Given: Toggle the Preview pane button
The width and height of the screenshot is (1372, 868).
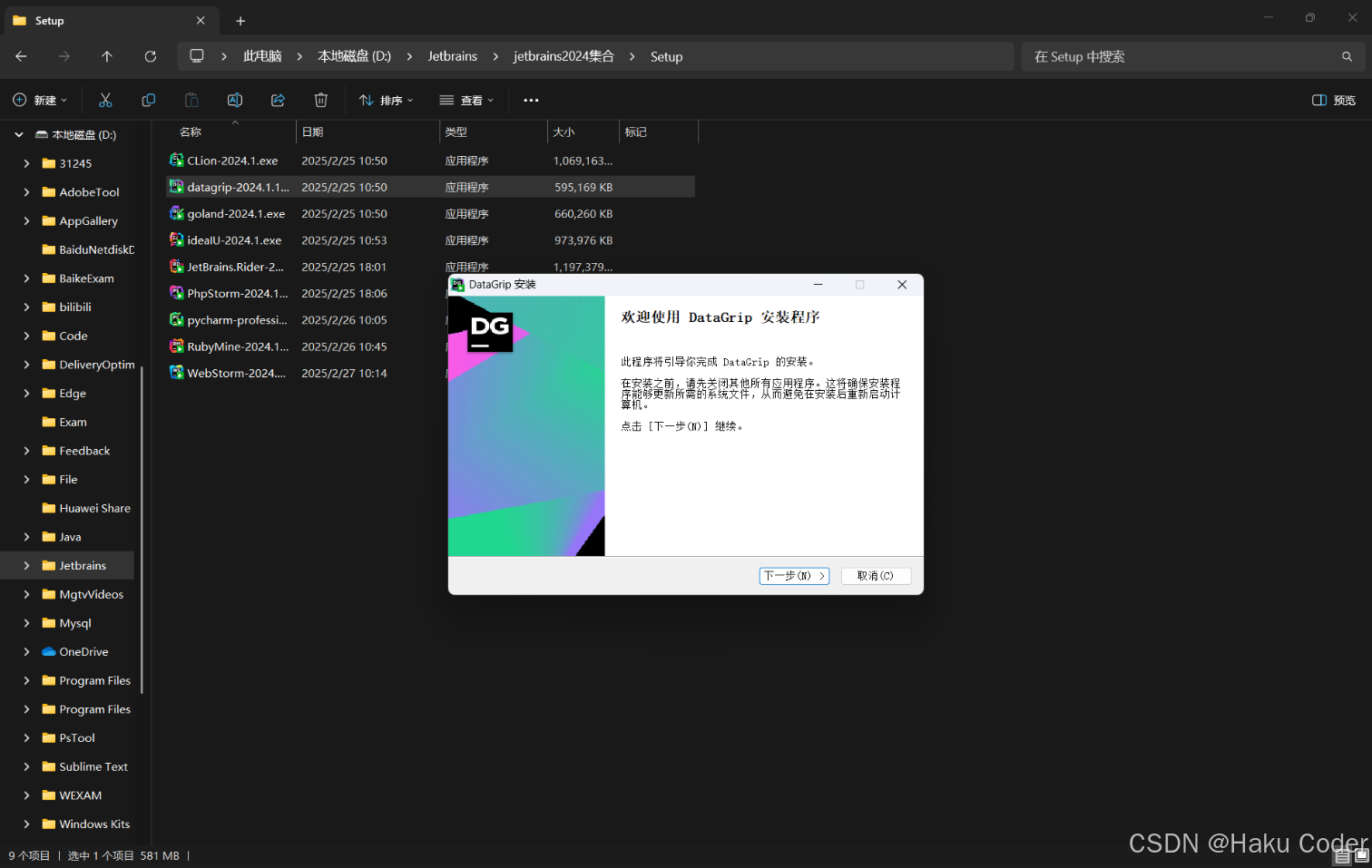Looking at the screenshot, I should (x=1334, y=100).
